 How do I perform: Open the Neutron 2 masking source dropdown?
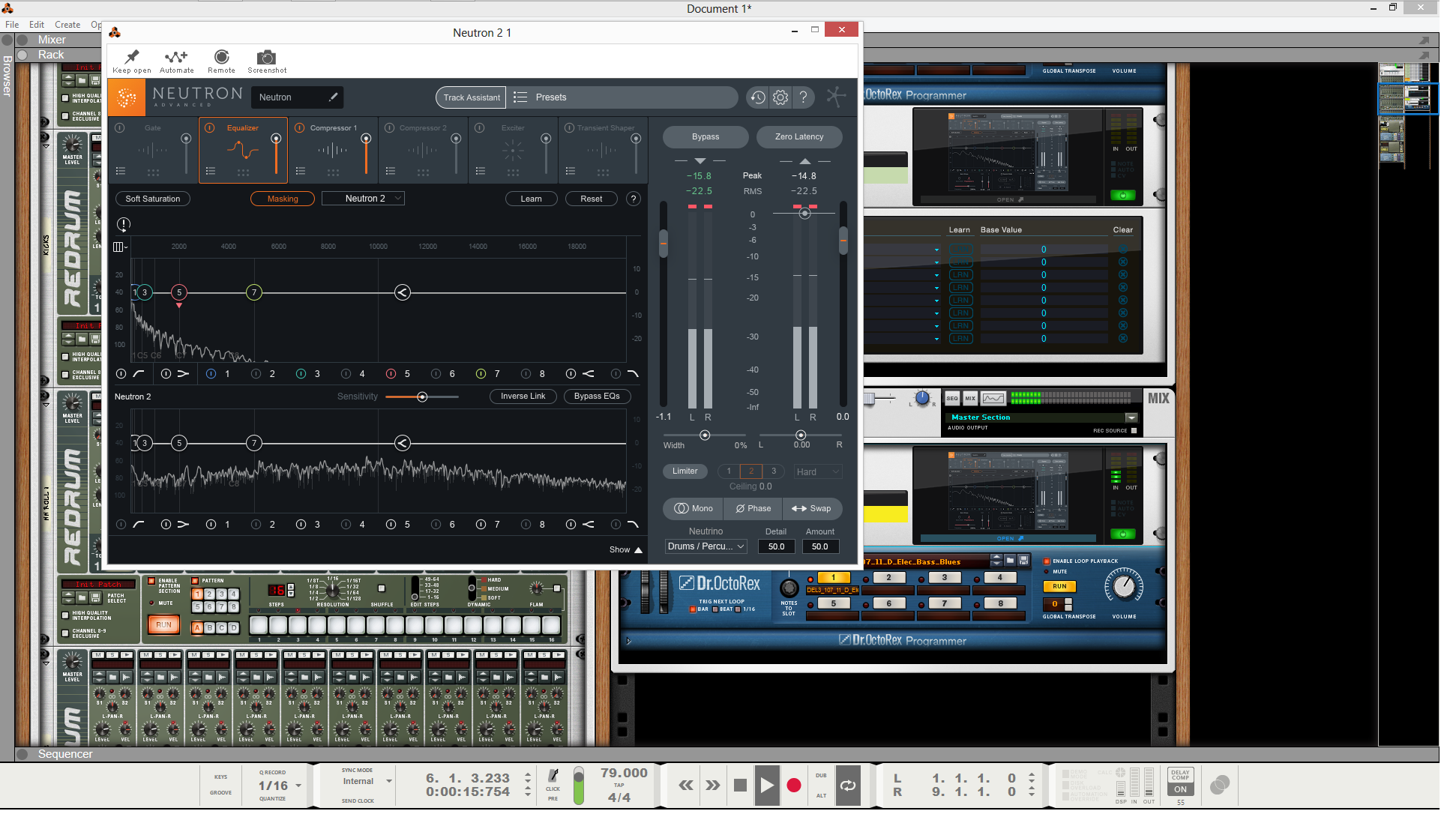pos(363,199)
